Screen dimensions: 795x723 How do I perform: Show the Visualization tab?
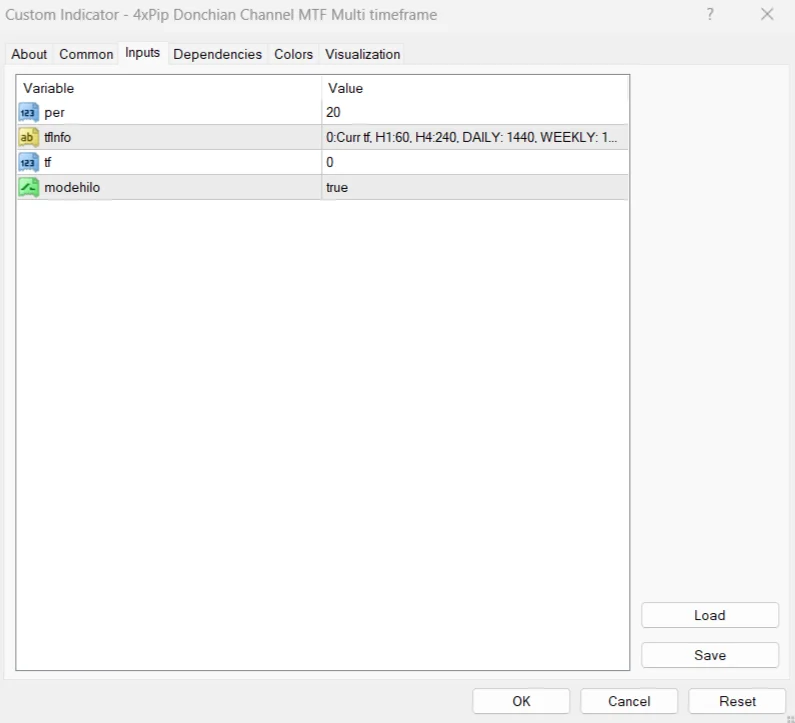click(363, 54)
